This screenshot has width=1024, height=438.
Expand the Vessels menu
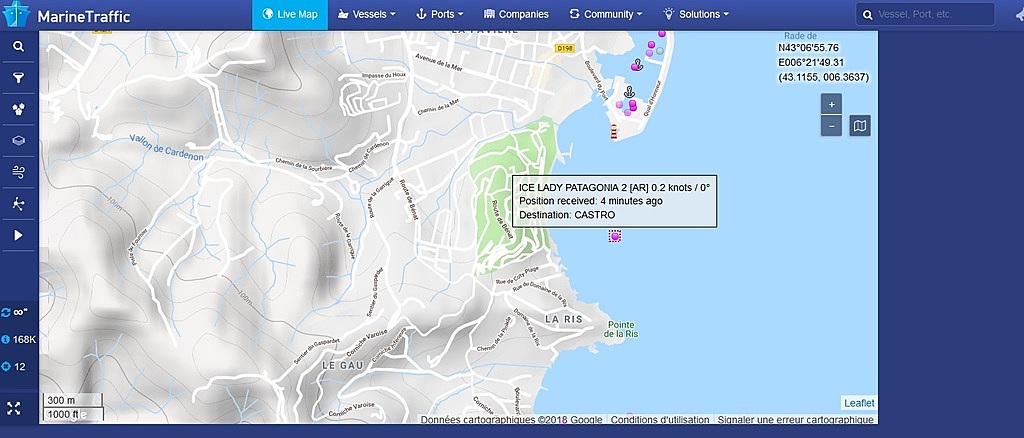click(x=367, y=14)
